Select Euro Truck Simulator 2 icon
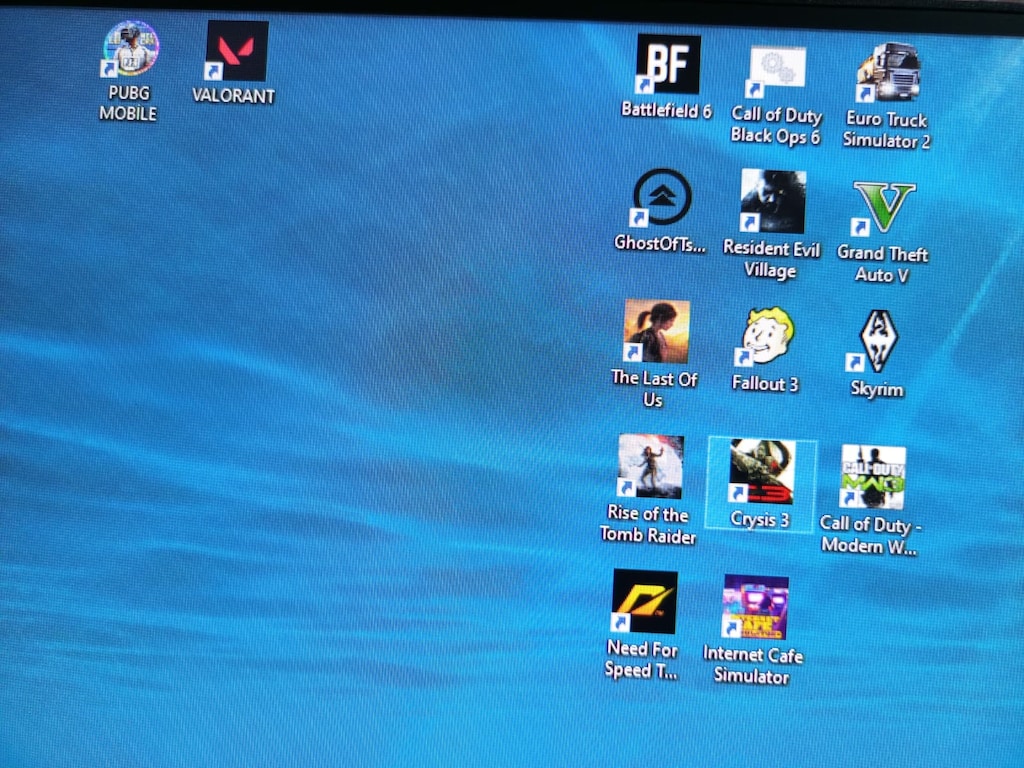This screenshot has height=768, width=1024. click(888, 72)
